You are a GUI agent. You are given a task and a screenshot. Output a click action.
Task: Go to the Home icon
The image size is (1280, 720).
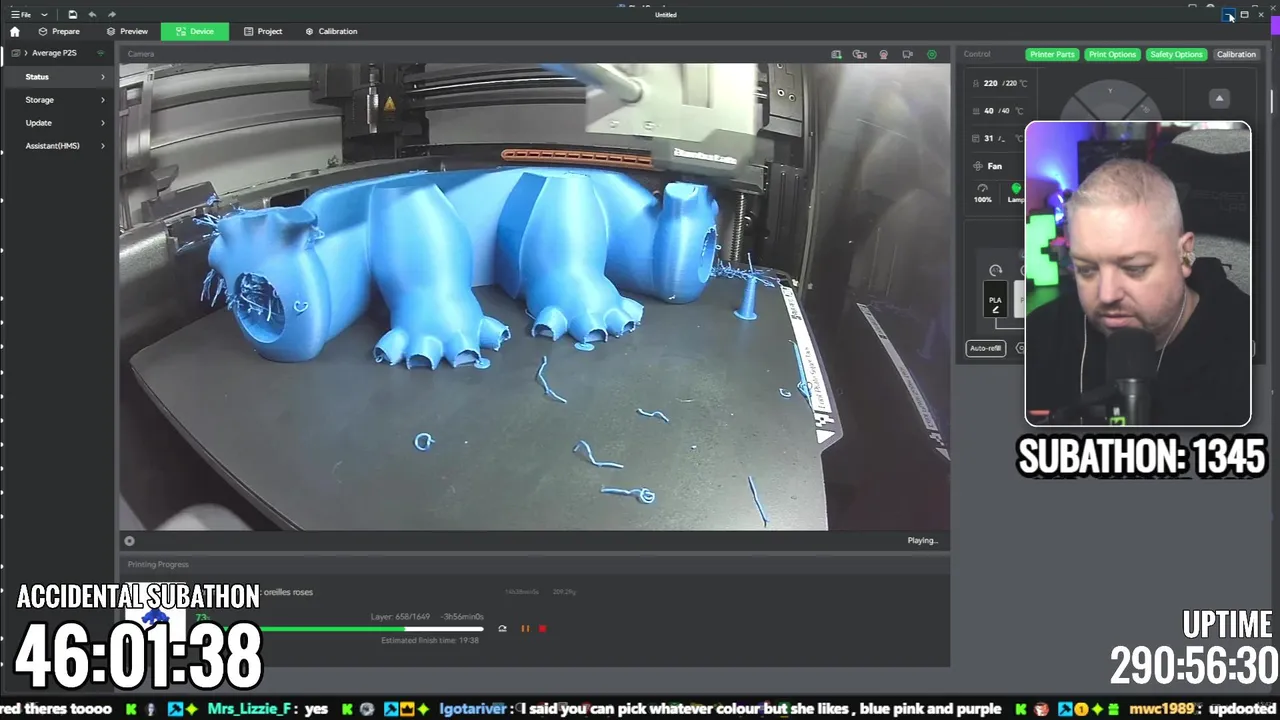pos(14,31)
